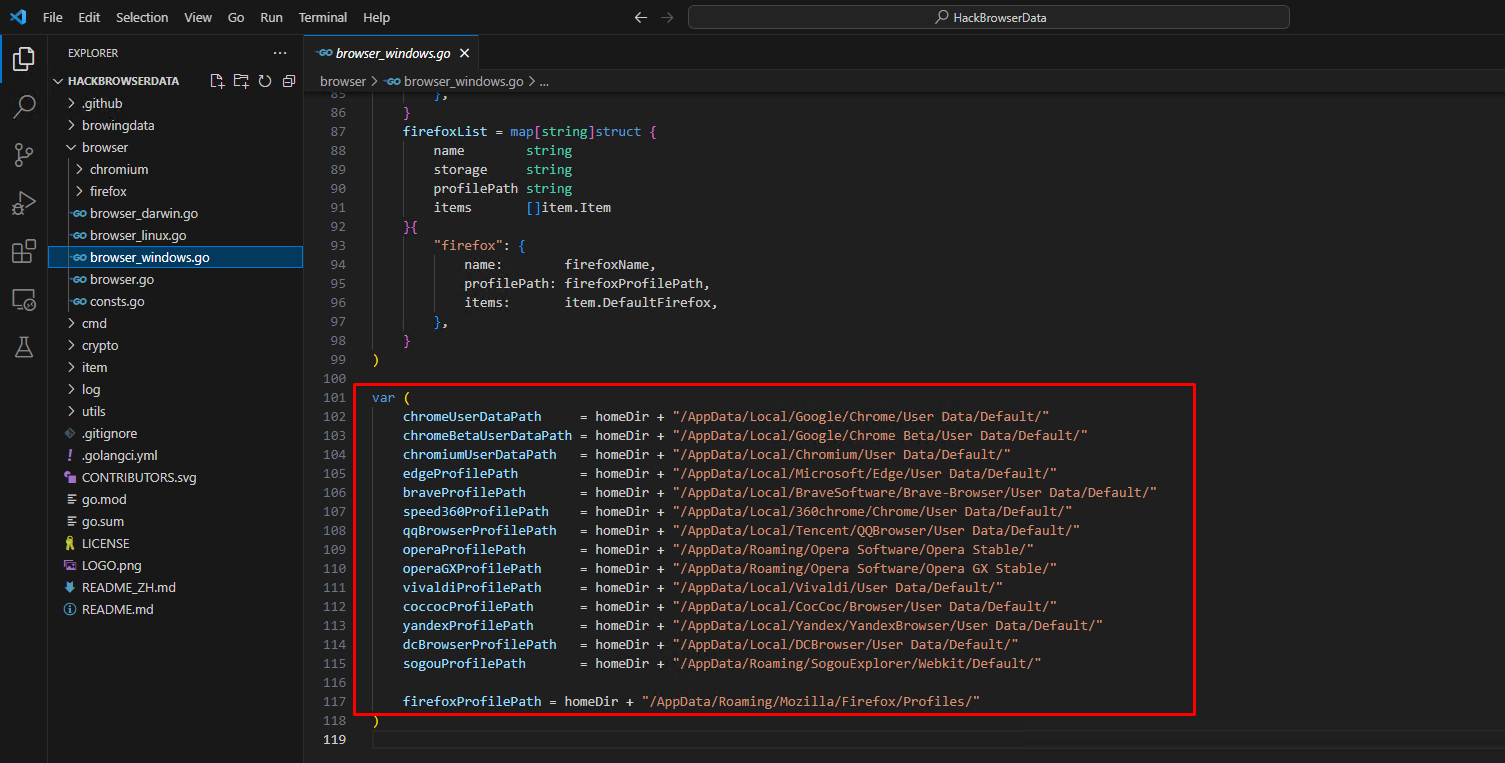
Task: Open the Source Control view
Action: point(23,154)
